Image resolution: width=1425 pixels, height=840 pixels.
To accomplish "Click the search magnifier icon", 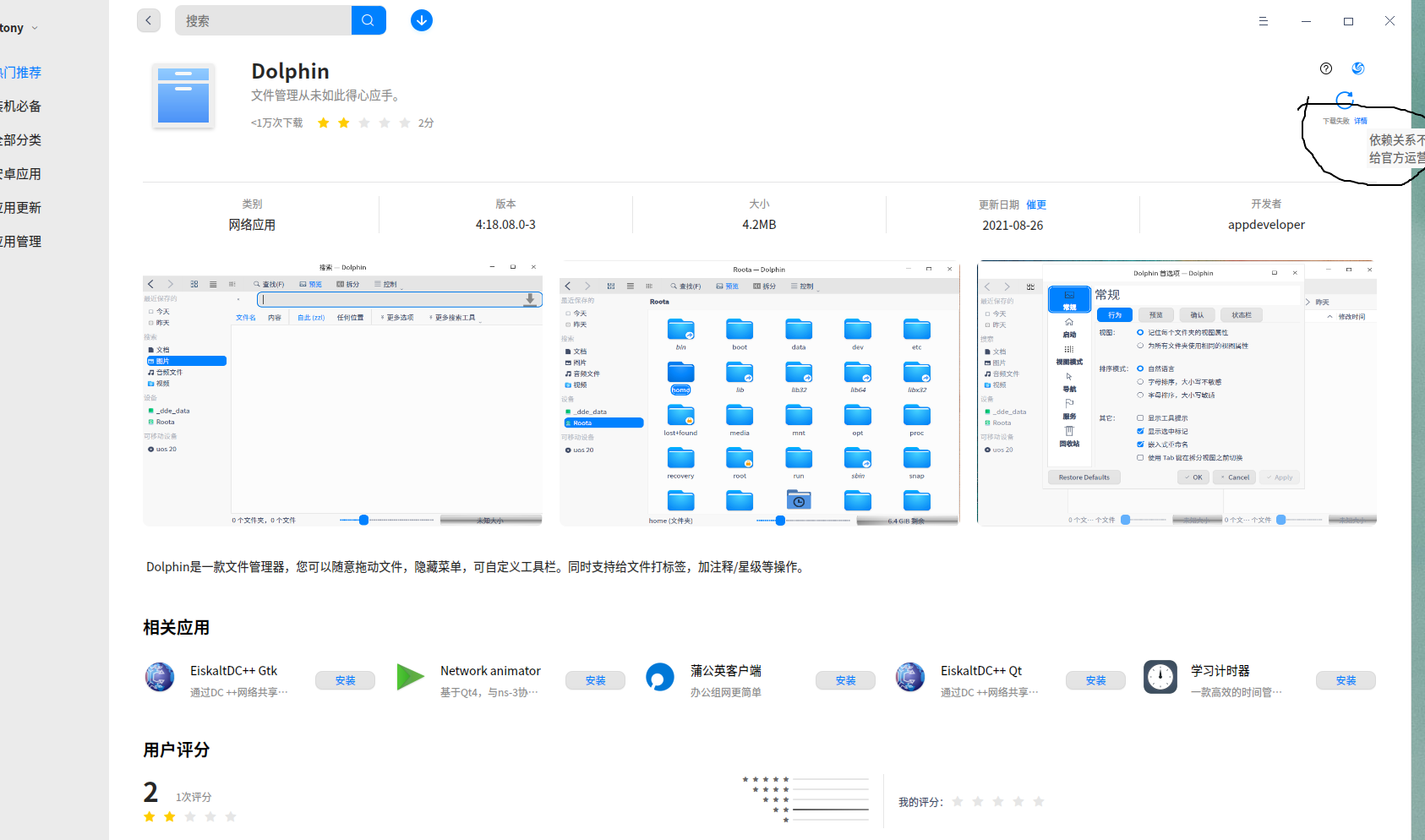I will [x=368, y=20].
